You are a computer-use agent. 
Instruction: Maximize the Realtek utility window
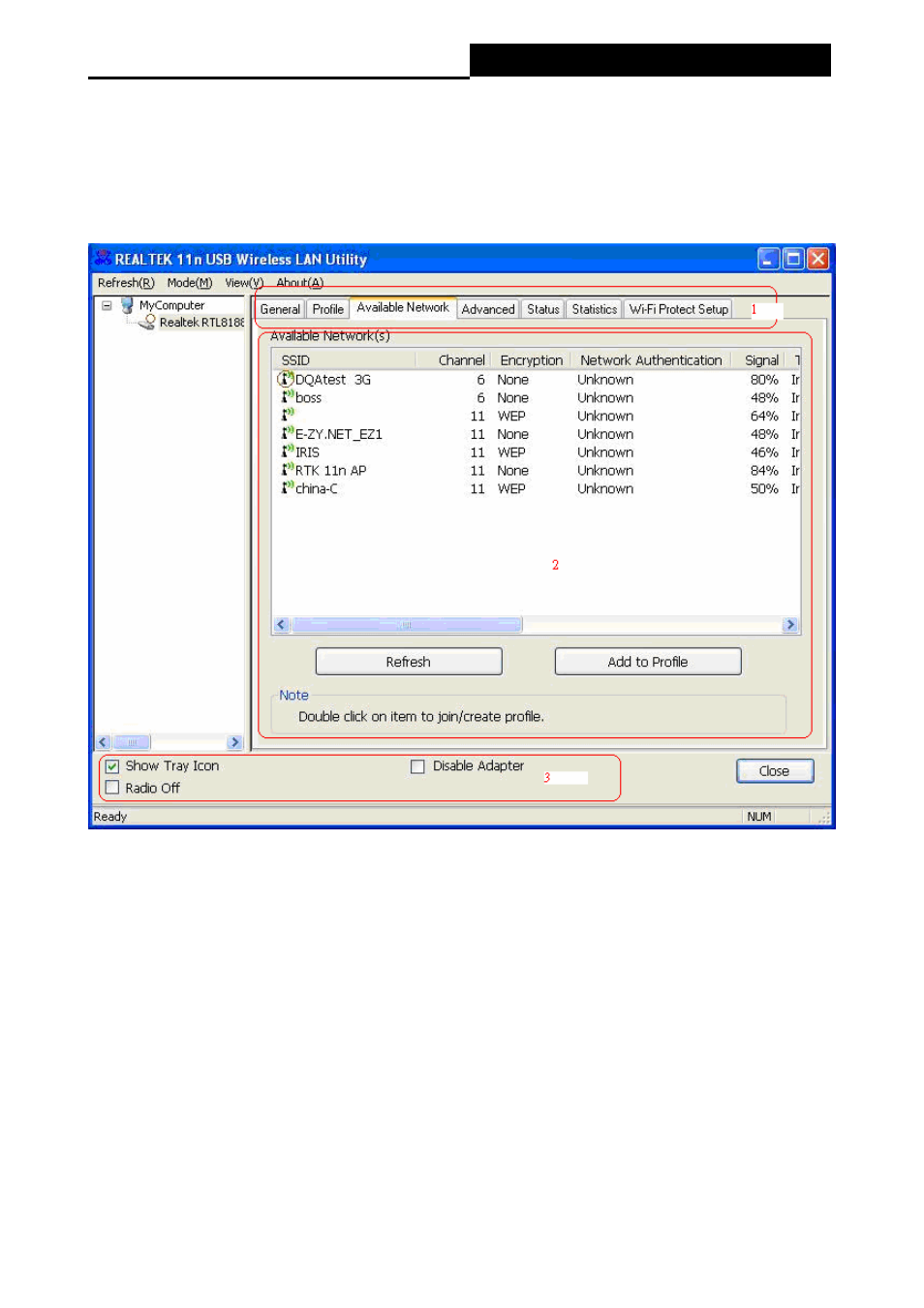pyautogui.click(x=793, y=259)
